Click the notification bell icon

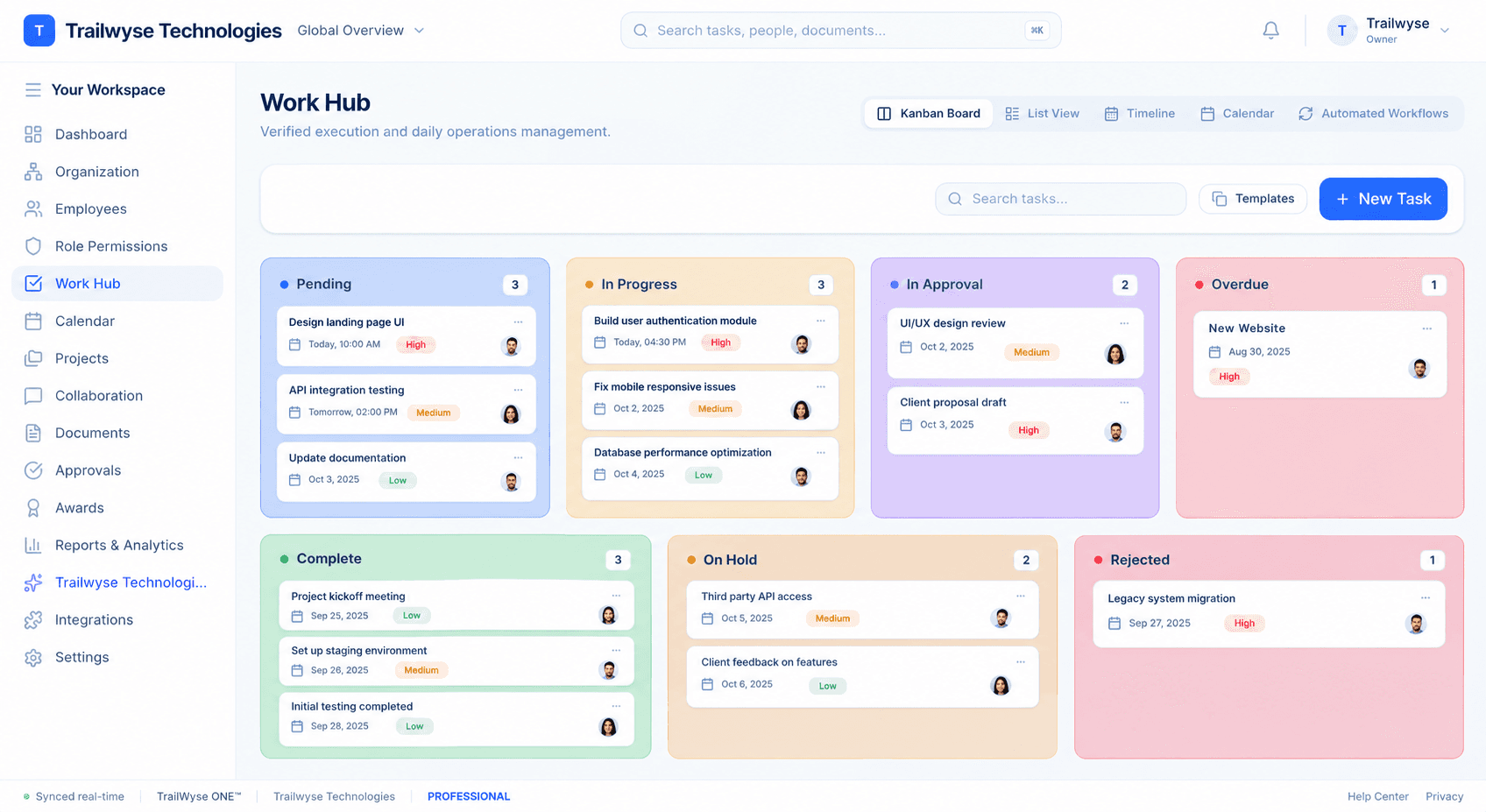[x=1270, y=31]
